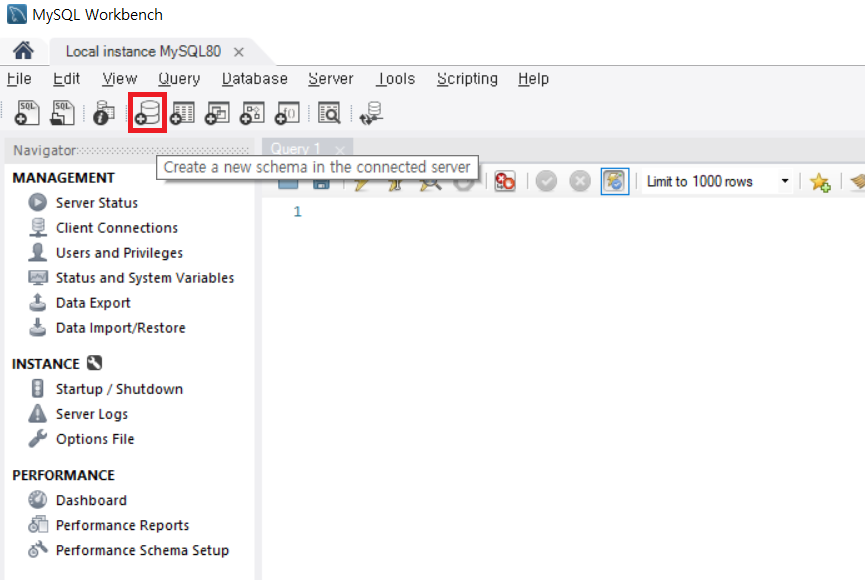Open the Home screen tab icon
Screen dimensions: 865x580
pos(23,51)
